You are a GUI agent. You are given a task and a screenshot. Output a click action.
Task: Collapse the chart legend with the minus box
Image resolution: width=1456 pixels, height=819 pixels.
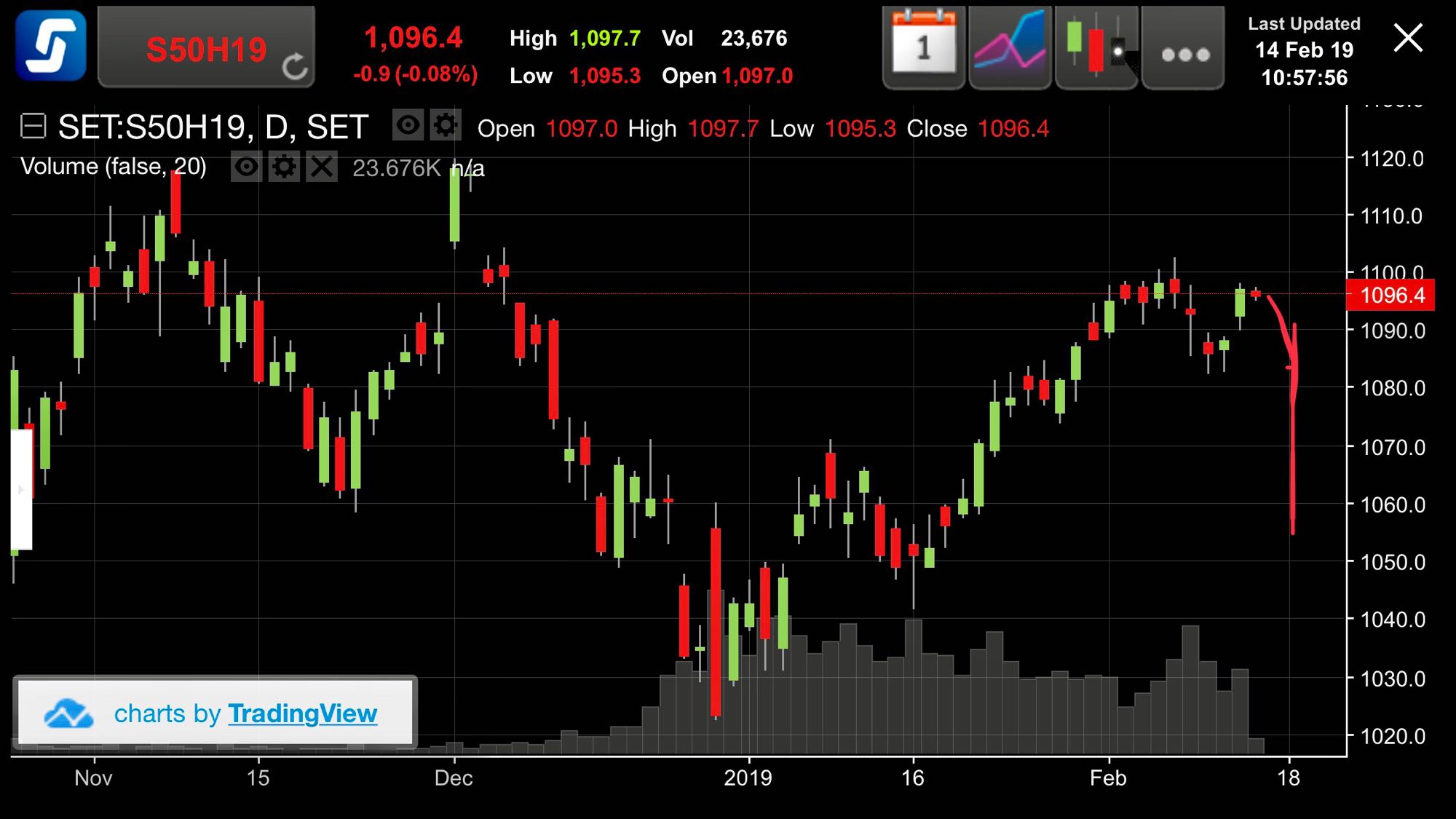pos(33,126)
